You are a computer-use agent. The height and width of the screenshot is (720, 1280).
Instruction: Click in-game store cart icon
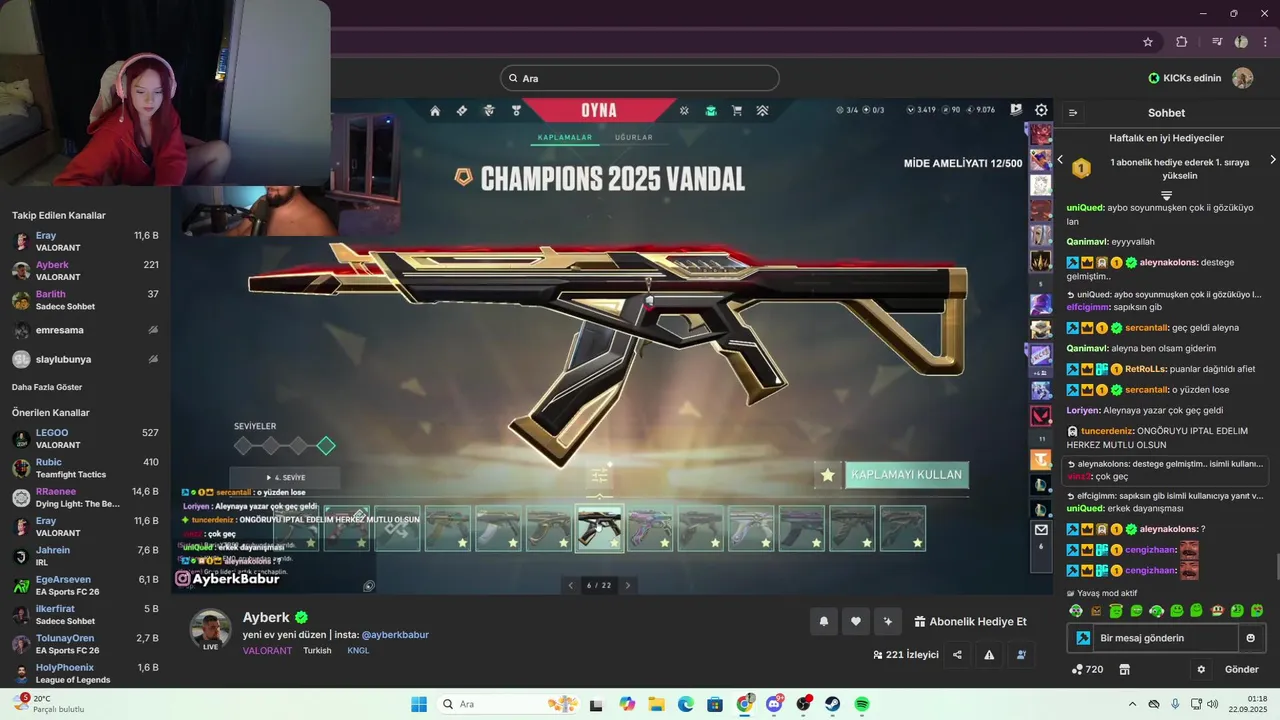pos(737,111)
